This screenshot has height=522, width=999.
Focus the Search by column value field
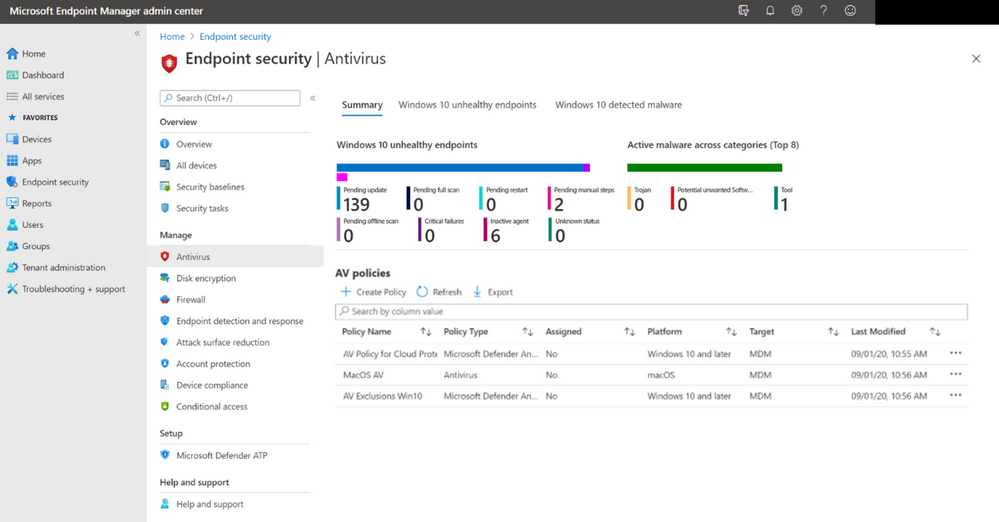(x=651, y=312)
